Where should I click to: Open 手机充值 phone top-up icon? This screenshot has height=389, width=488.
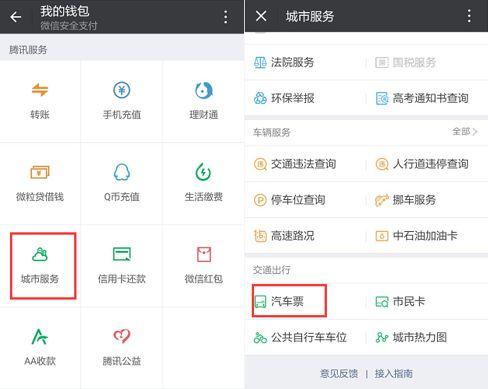[122, 90]
